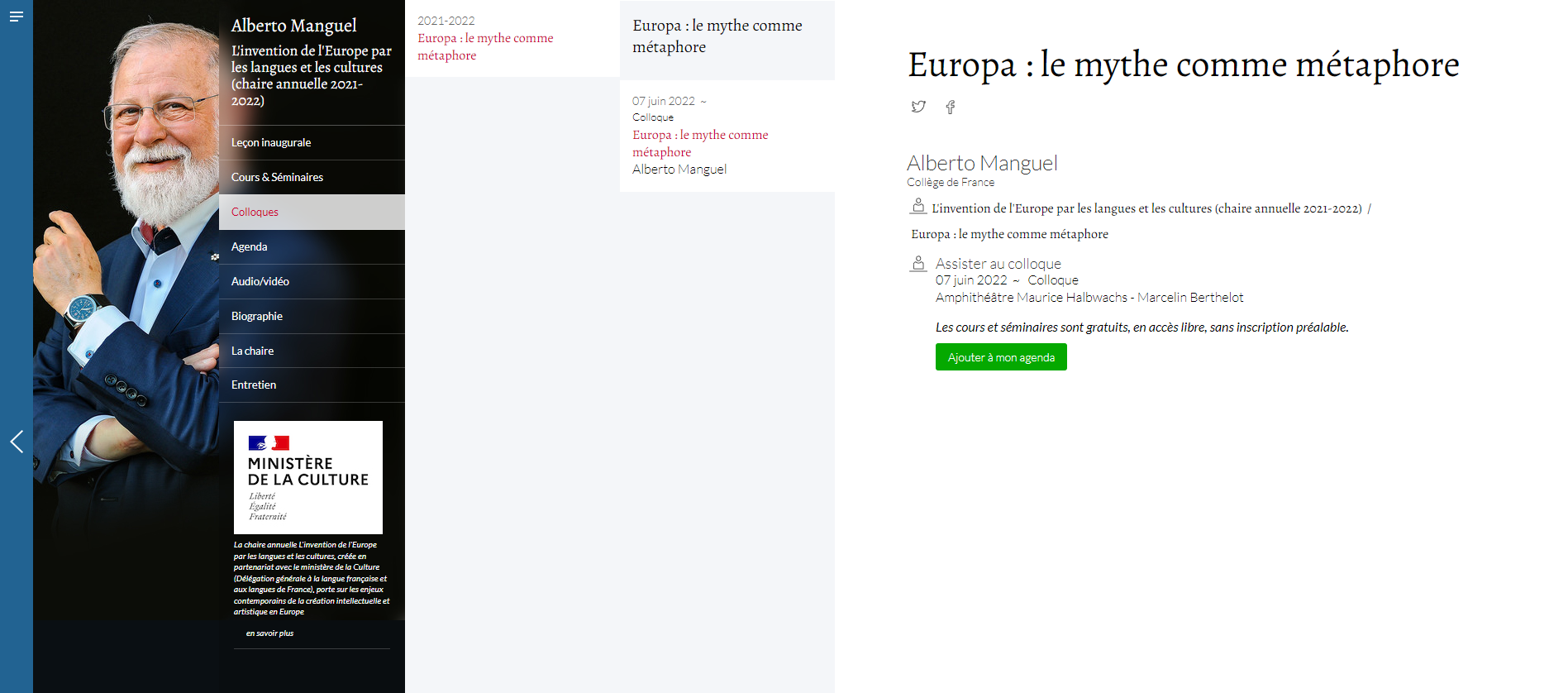Click the en savoir plus link
This screenshot has width=1568, height=693.
point(269,633)
